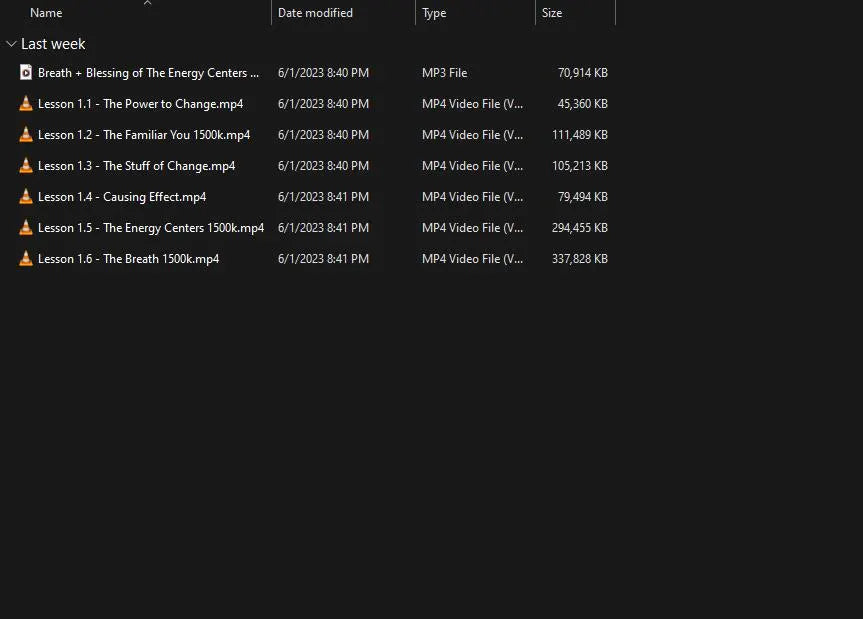
Task: Select the file Lesson 1.4 - Causing Effect.mp4
Action: click(122, 197)
